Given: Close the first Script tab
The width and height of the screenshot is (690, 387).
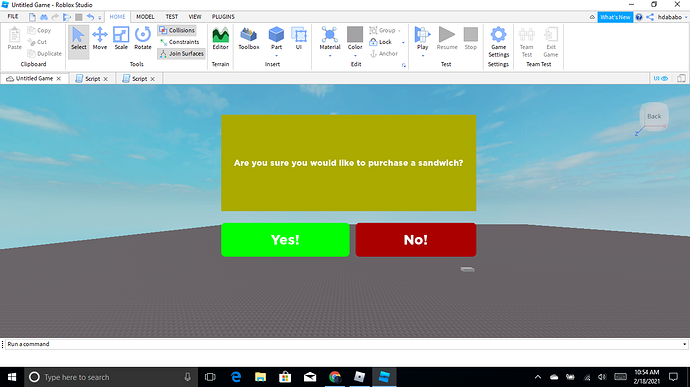Looking at the screenshot, I should click(x=106, y=79).
